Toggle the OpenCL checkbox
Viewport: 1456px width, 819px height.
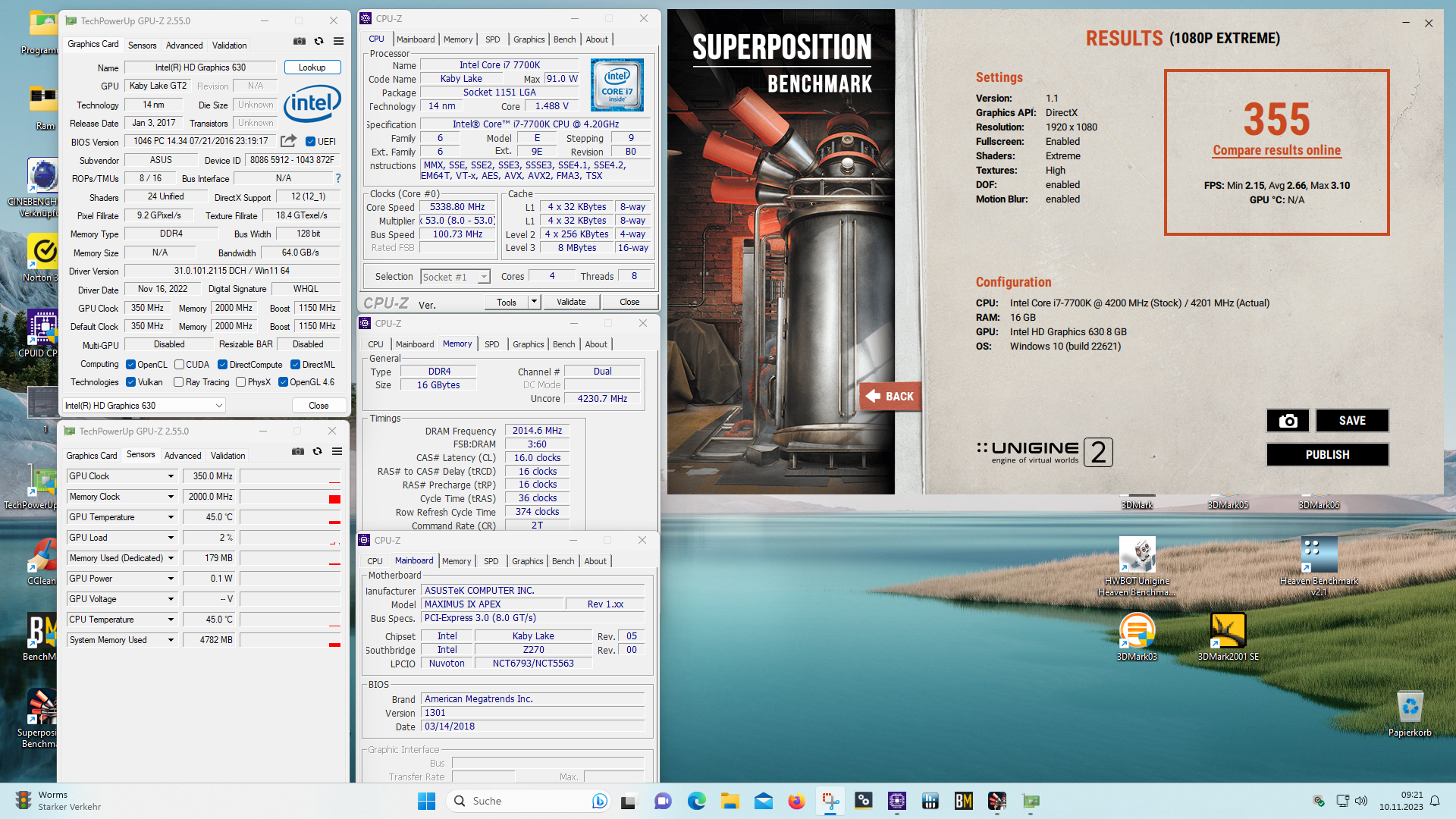(130, 365)
